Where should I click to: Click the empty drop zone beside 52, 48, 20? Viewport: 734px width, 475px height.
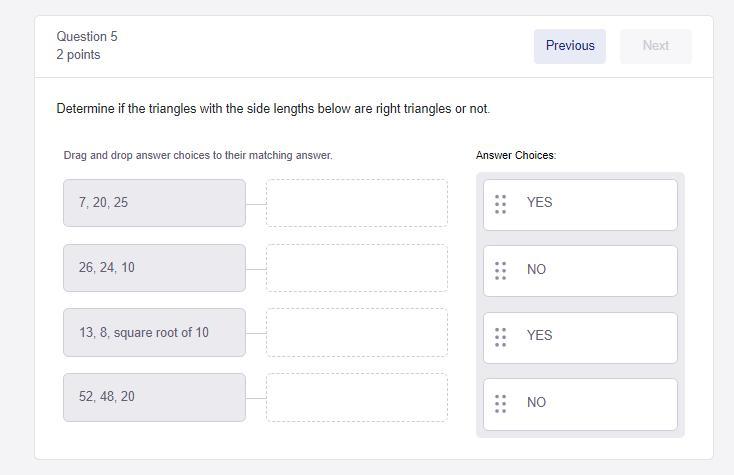pos(357,397)
